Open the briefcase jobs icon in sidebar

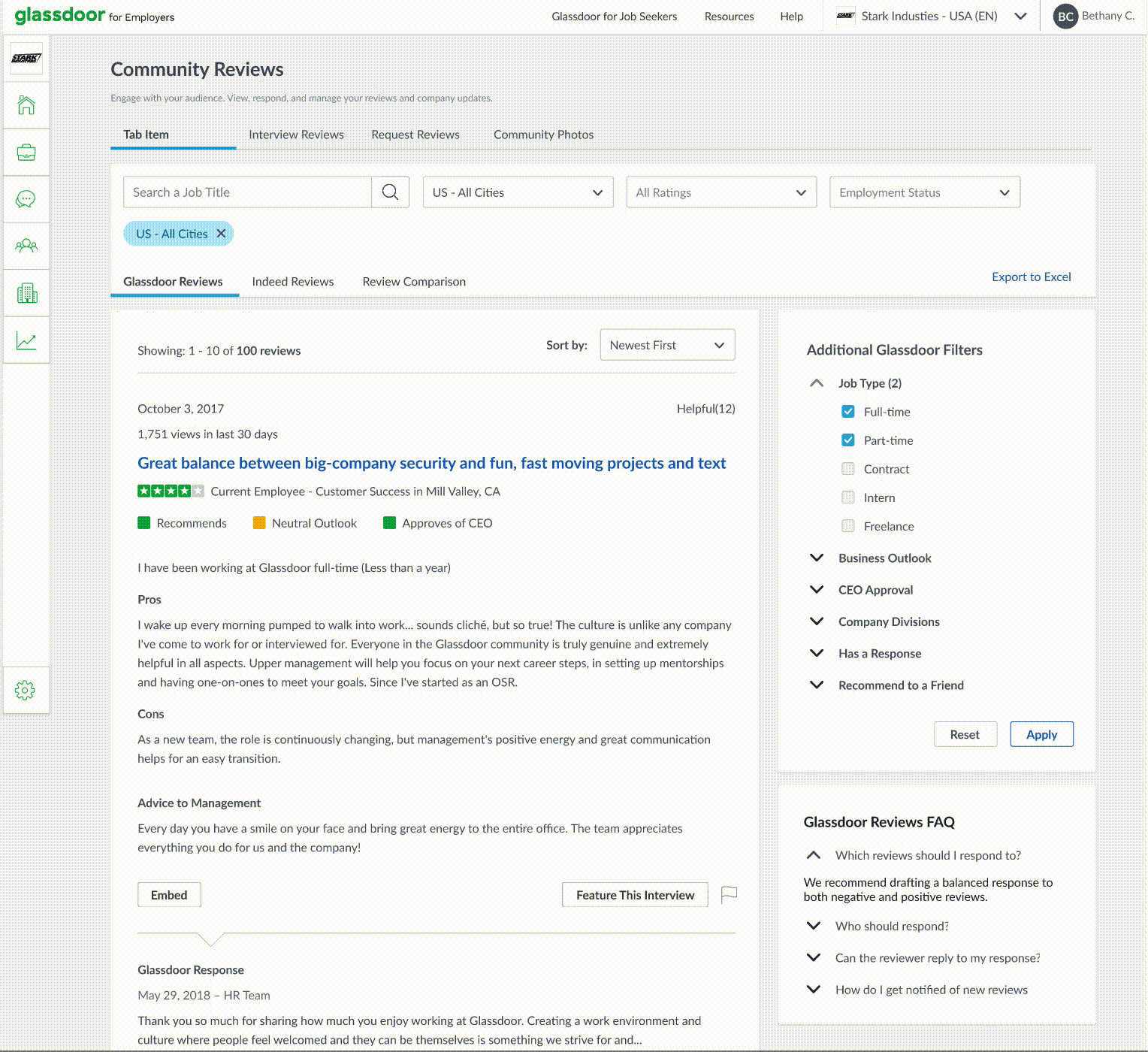[26, 153]
